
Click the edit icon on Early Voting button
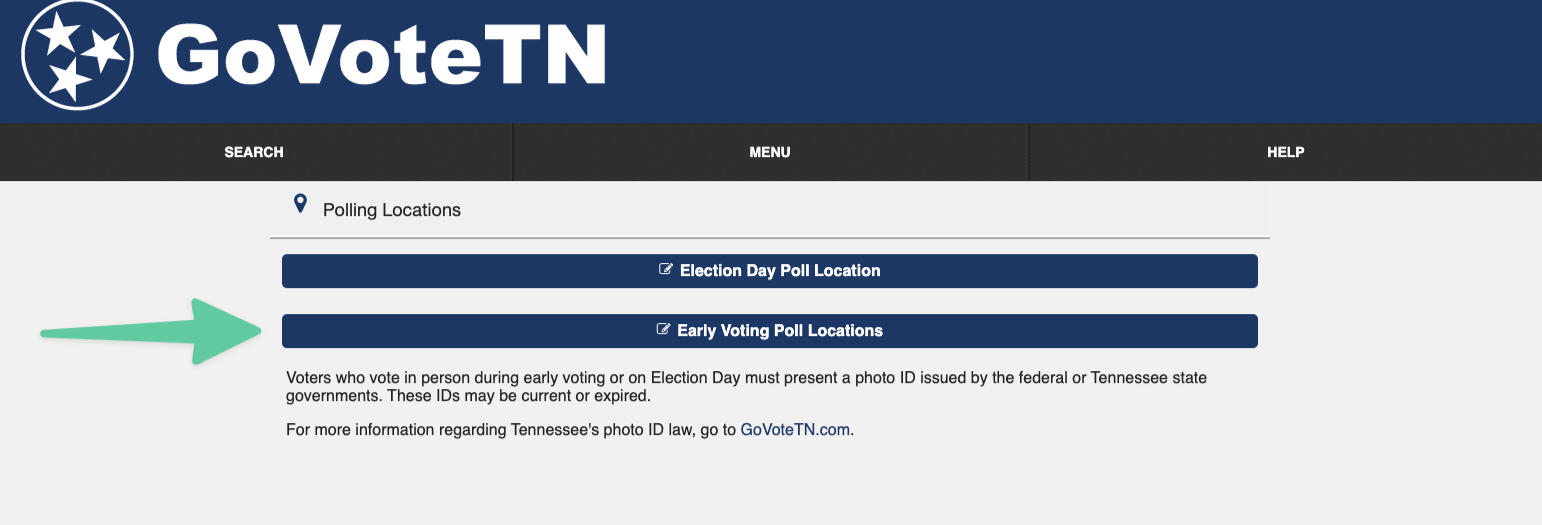[x=663, y=330]
